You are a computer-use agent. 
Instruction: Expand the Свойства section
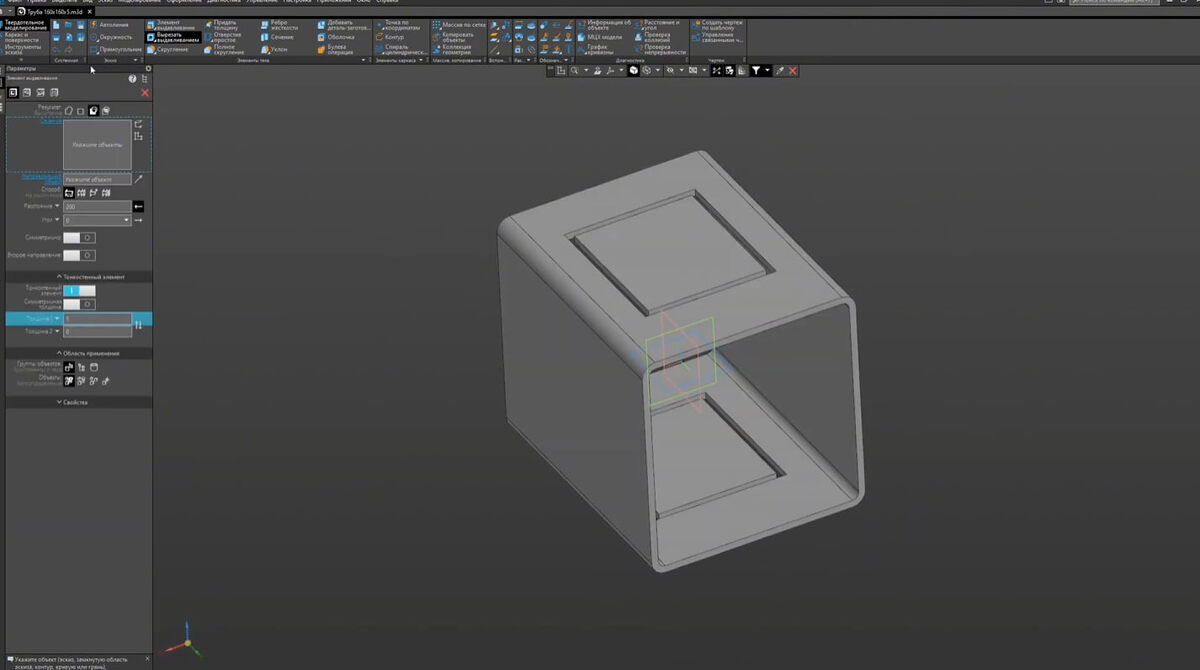coord(73,402)
